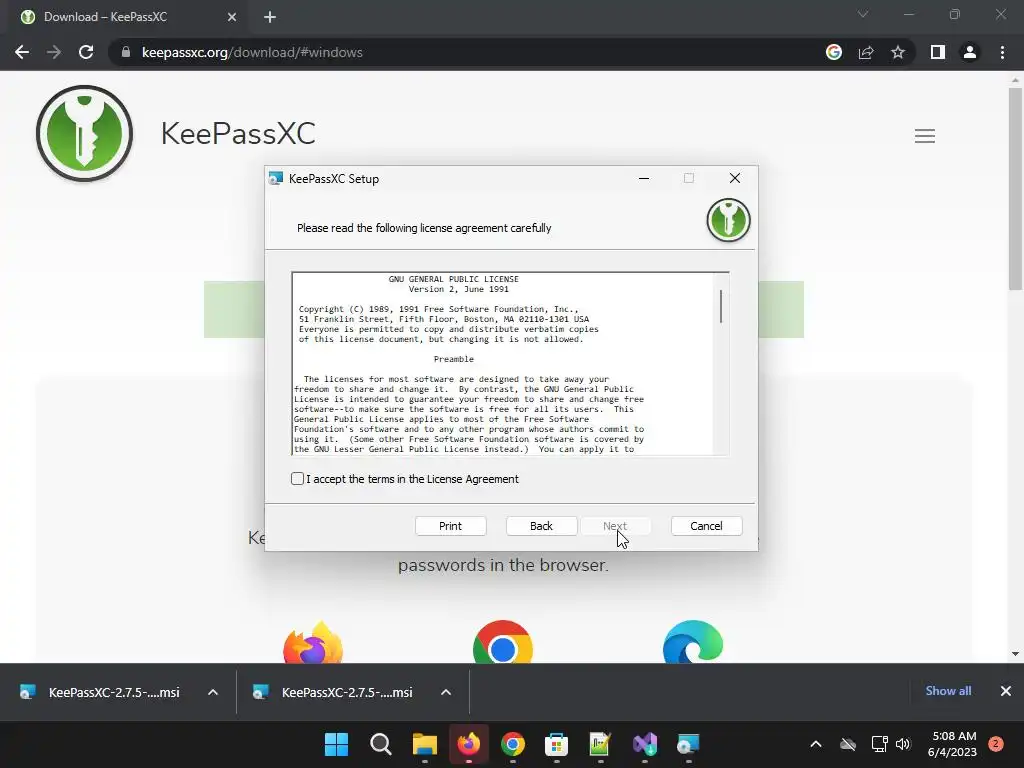Close the KeePassXC Setup dialog
Image resolution: width=1024 pixels, height=768 pixels.
pyautogui.click(x=735, y=178)
